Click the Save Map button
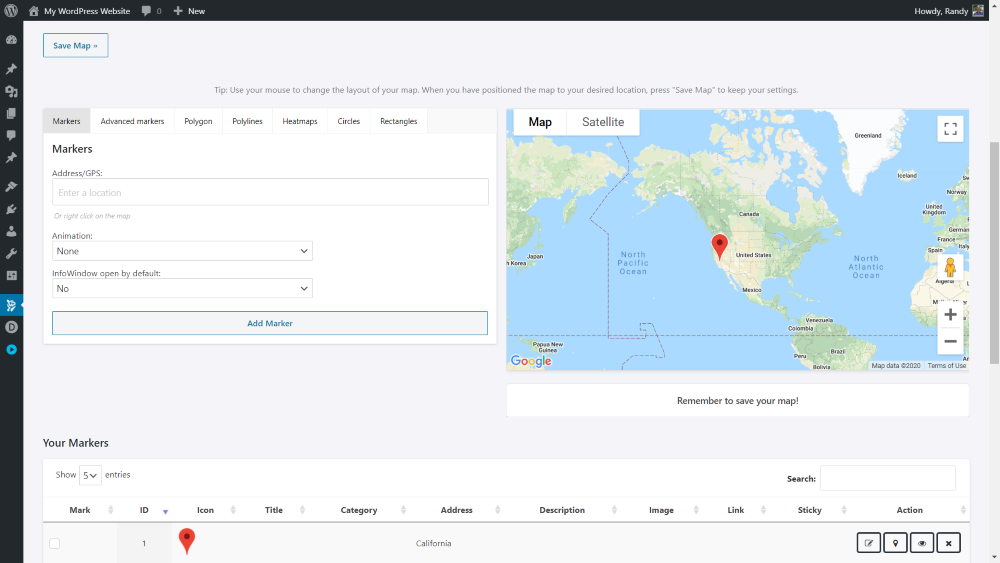 click(x=75, y=45)
